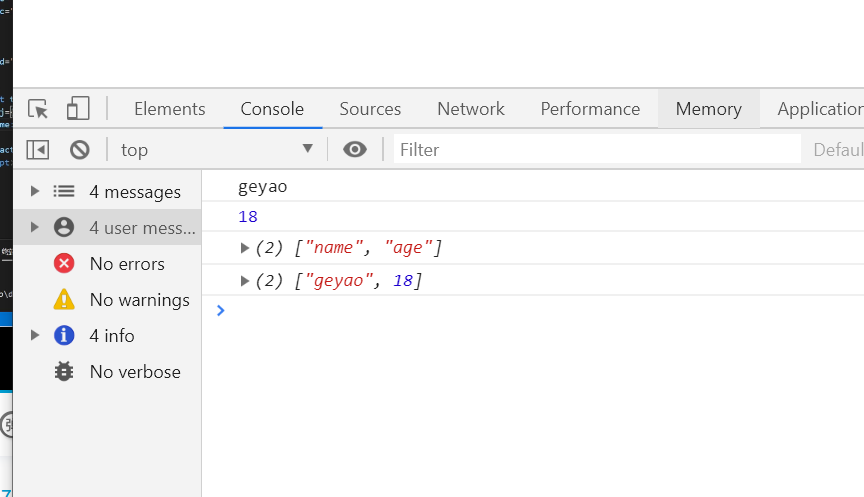Image resolution: width=864 pixels, height=497 pixels.
Task: Open the Default levels dropdown
Action: pyautogui.click(x=838, y=150)
